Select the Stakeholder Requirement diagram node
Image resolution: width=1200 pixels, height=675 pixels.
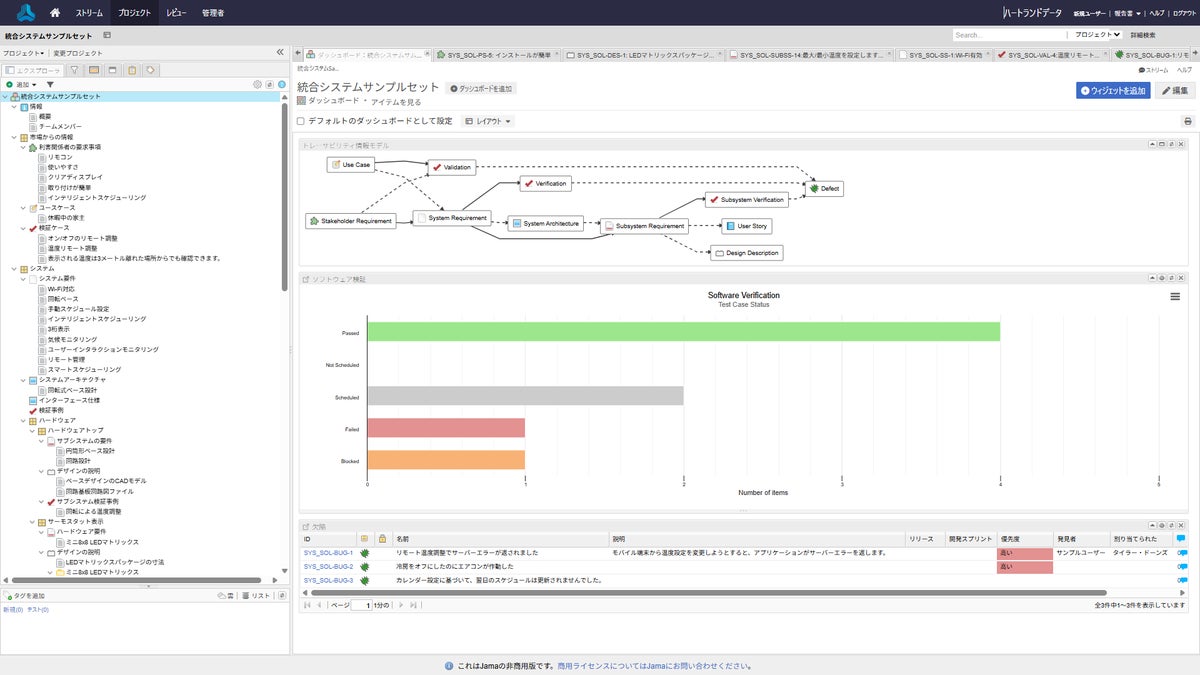coord(350,220)
